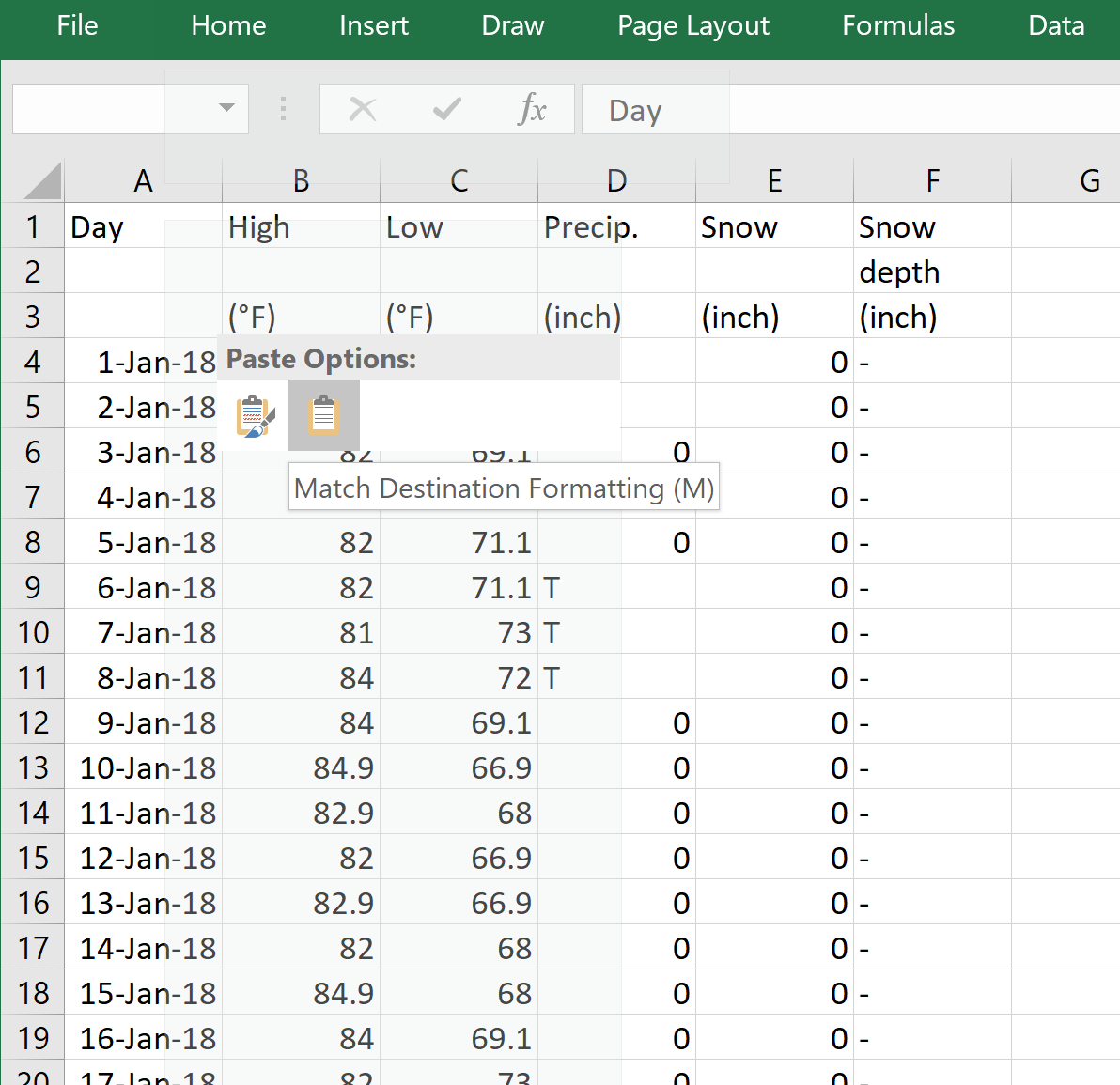Screen dimensions: 1120x1085
Task: Click the cell containing 1-Jan-18
Action: (x=143, y=362)
